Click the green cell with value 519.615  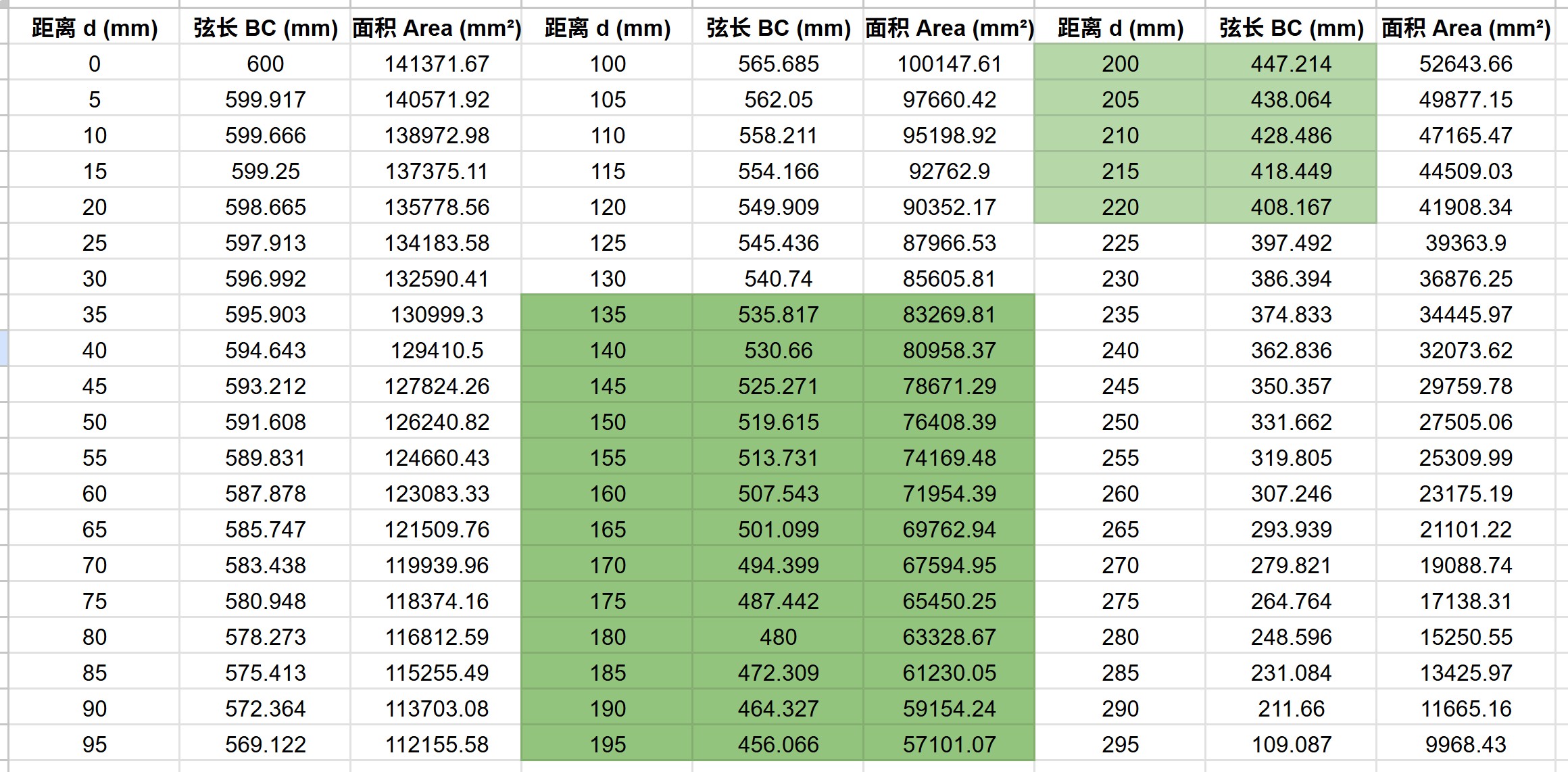click(x=778, y=422)
